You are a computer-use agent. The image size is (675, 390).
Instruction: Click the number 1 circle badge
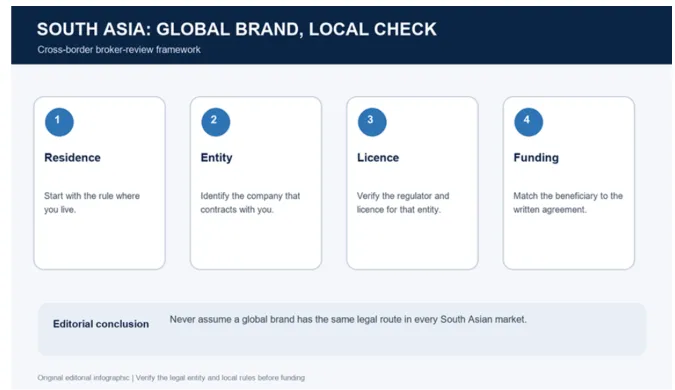(x=59, y=122)
